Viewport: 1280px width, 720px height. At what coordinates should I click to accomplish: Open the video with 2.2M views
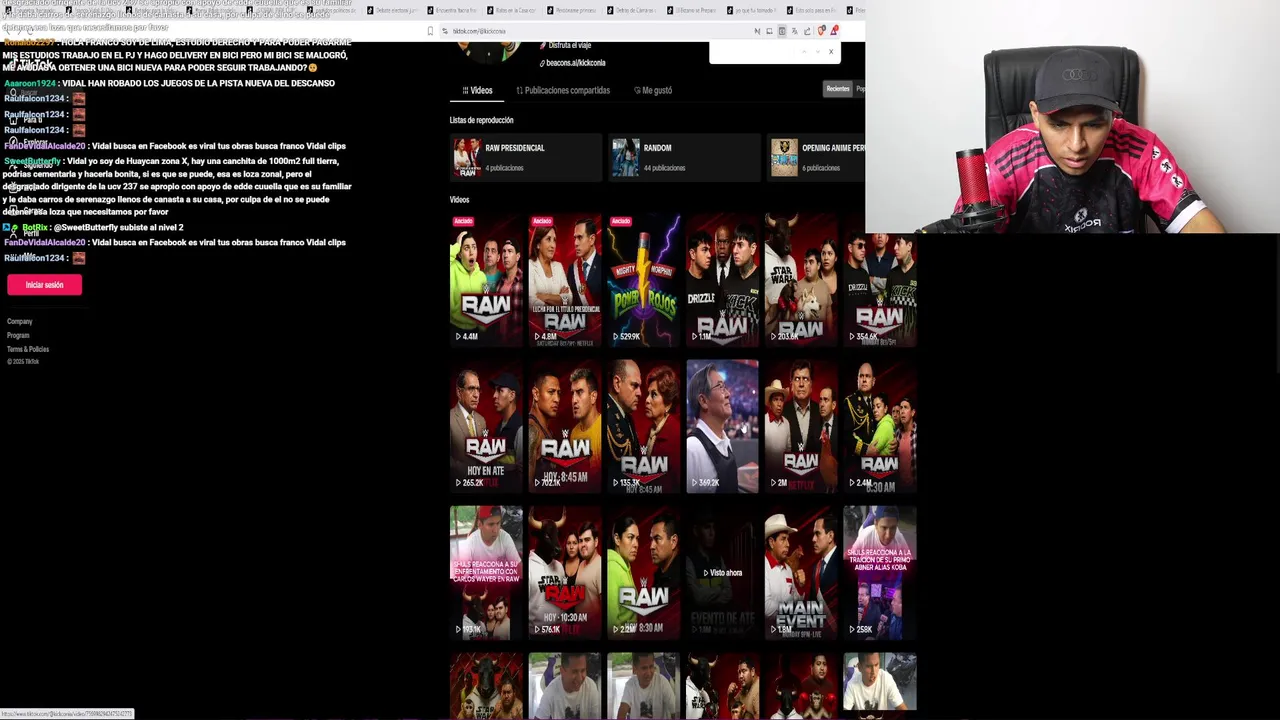[x=643, y=572]
